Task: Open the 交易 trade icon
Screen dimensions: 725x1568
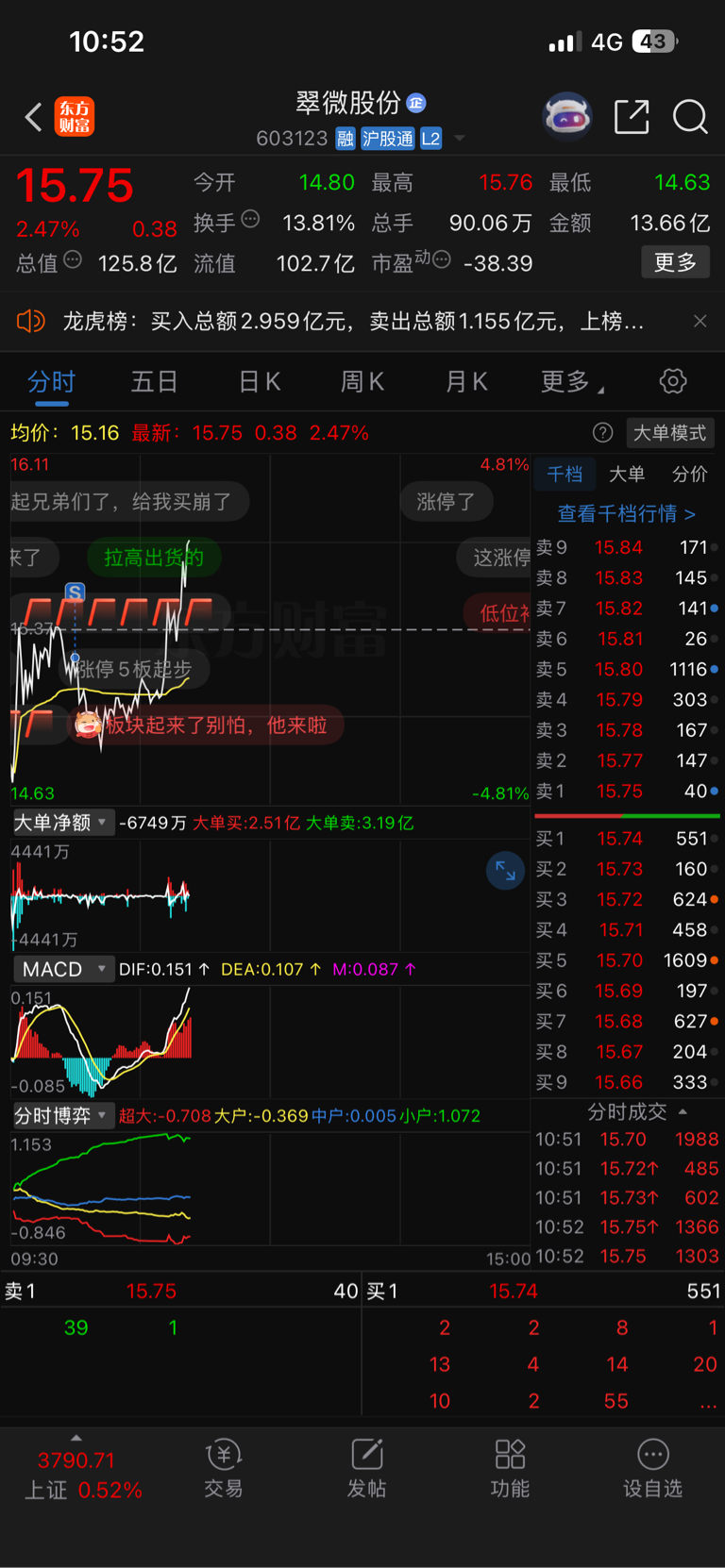Action: [224, 1469]
